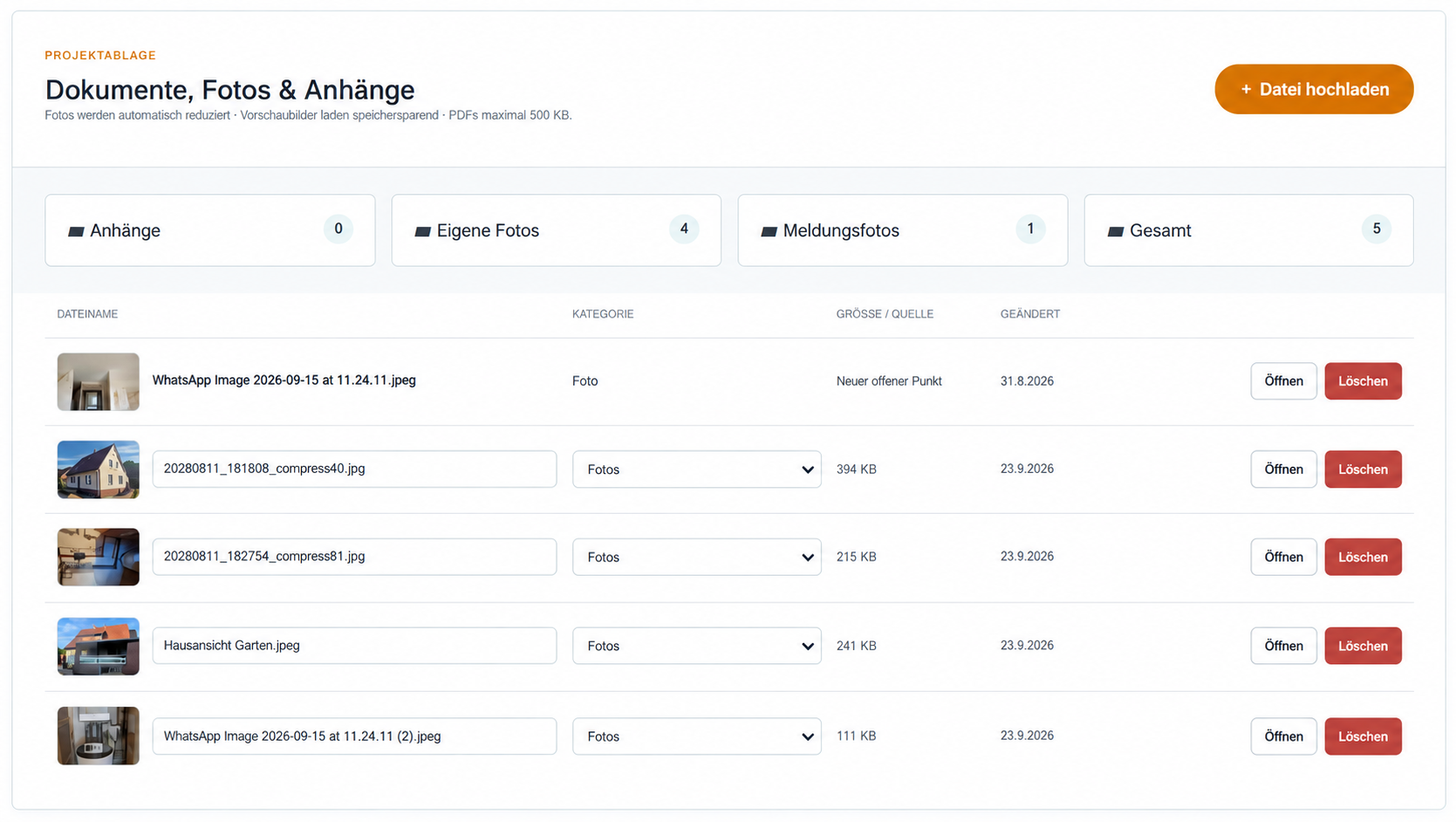Screen dimensions: 1456x822
Task: Click the folder icon beside Eigene Fotos
Action: (422, 231)
